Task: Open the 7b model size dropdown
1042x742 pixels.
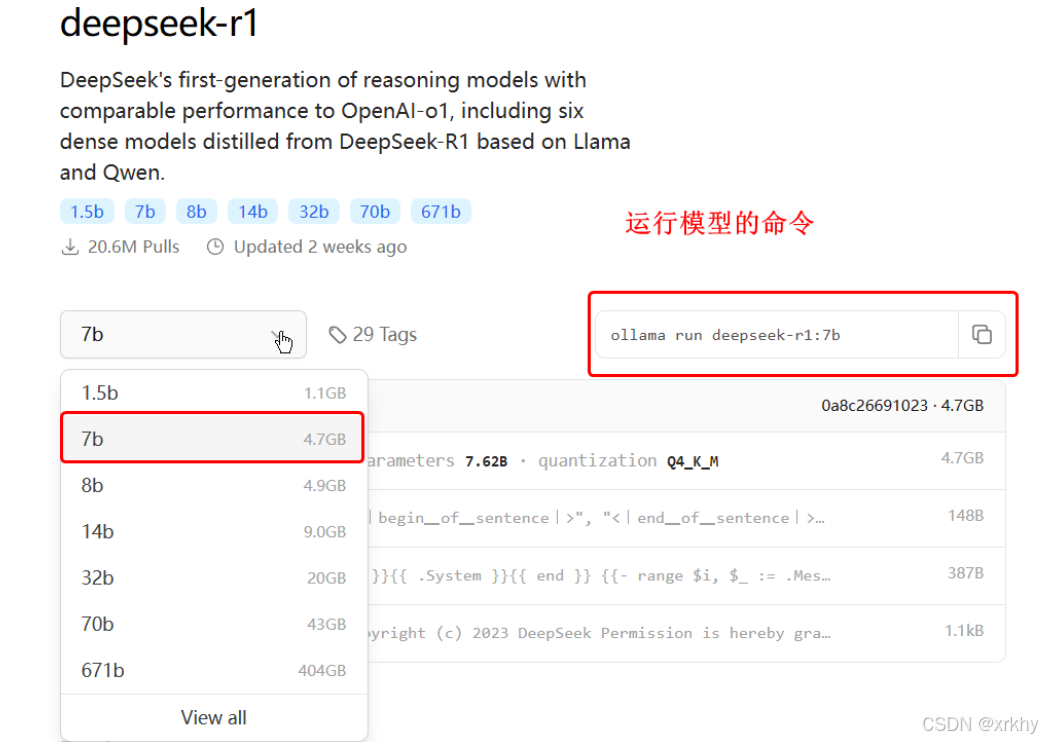Action: pos(183,334)
